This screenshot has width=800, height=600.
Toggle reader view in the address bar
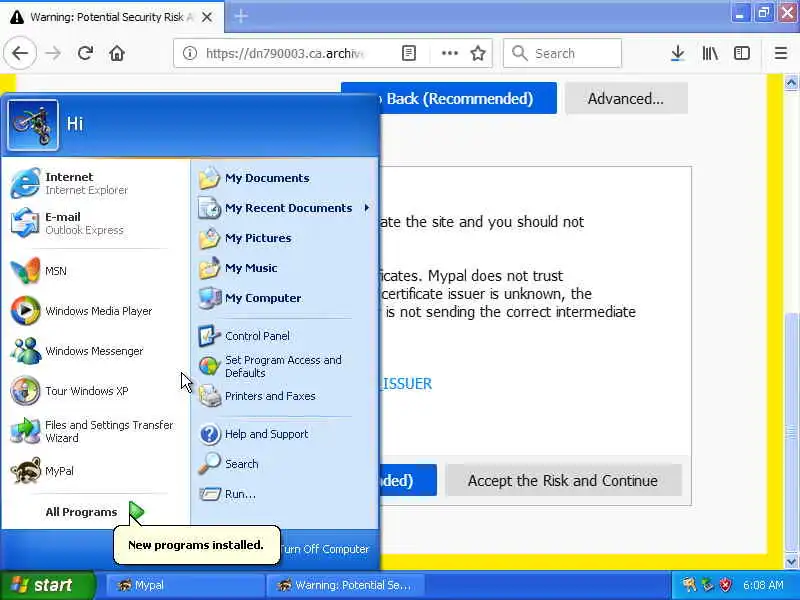coord(409,53)
